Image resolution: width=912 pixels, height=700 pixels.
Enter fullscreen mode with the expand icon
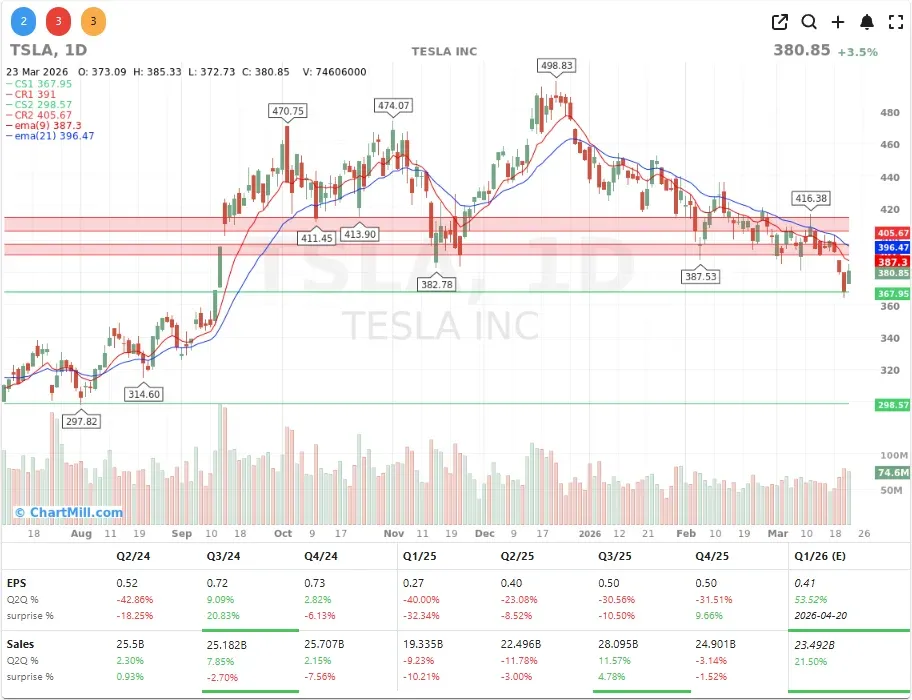[x=894, y=21]
